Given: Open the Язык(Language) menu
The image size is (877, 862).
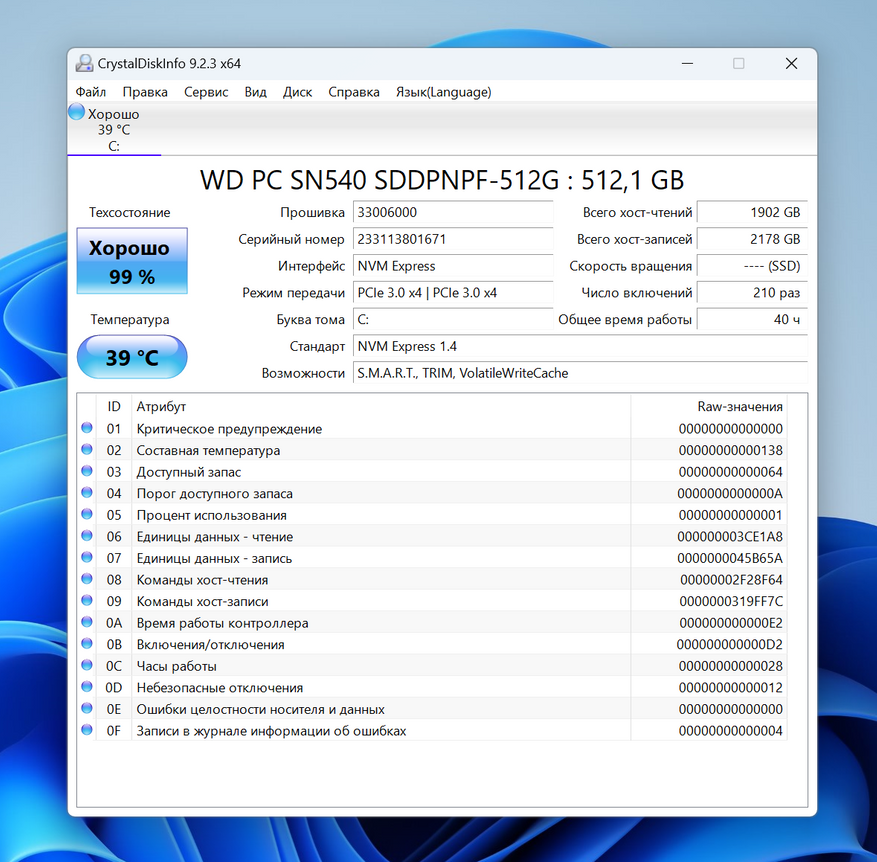Looking at the screenshot, I should (x=444, y=92).
